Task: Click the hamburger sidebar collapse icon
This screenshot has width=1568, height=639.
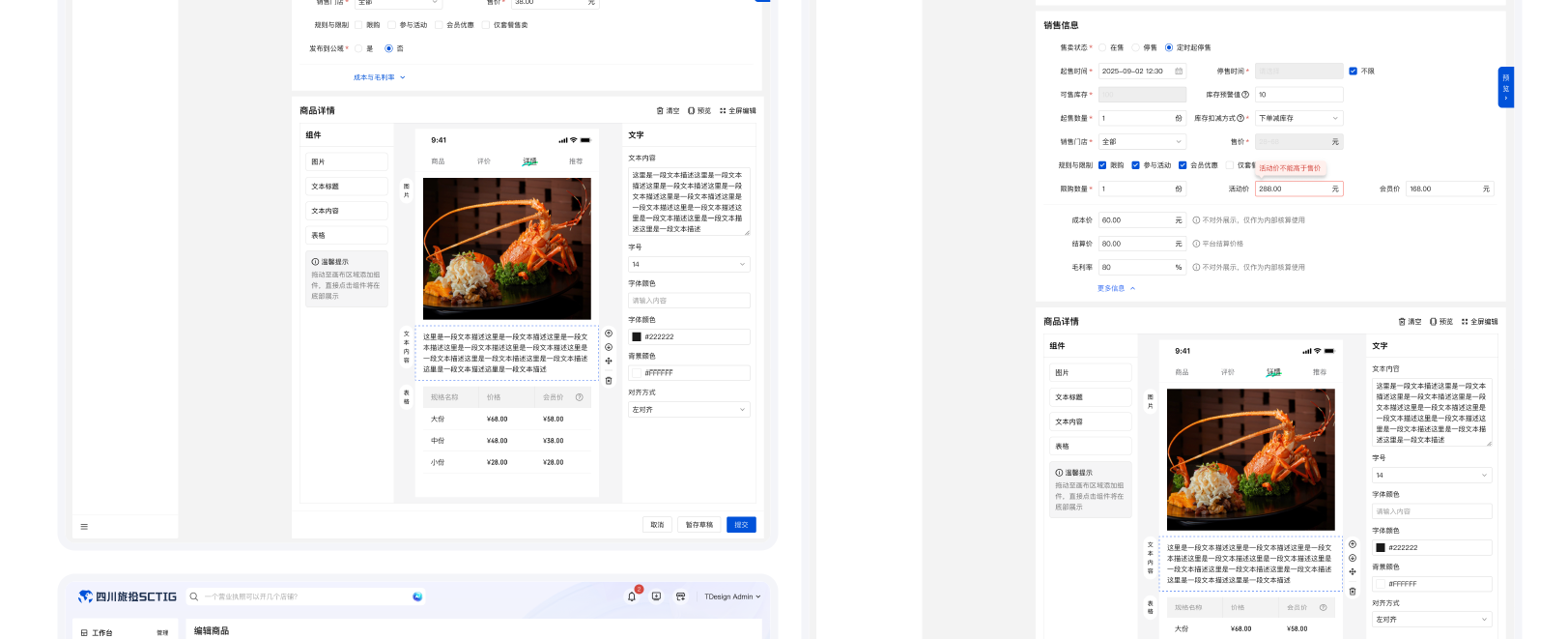Action: pos(84,527)
